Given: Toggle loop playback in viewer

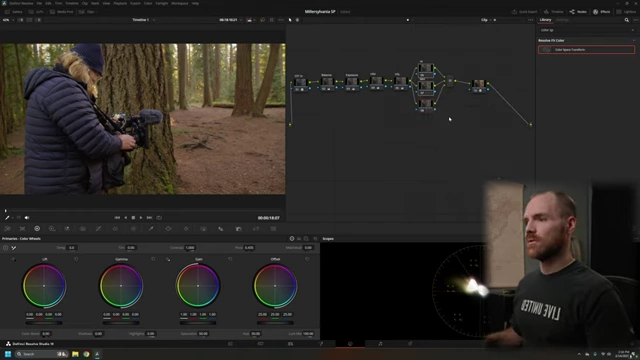Looking at the screenshot, I should tap(159, 218).
